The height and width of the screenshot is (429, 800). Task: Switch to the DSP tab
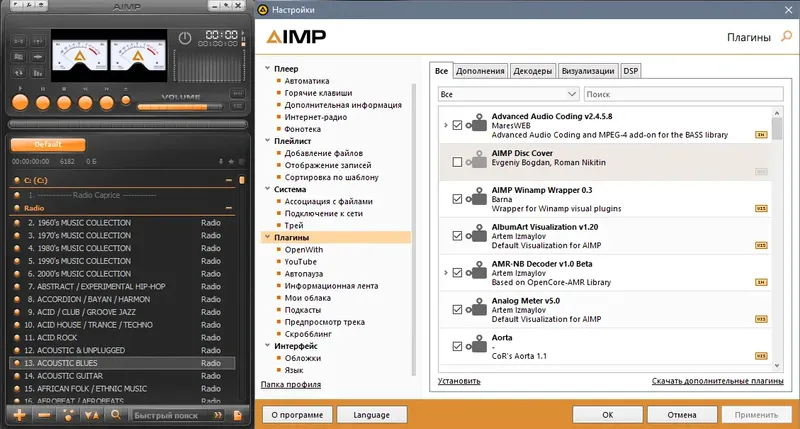click(631, 71)
